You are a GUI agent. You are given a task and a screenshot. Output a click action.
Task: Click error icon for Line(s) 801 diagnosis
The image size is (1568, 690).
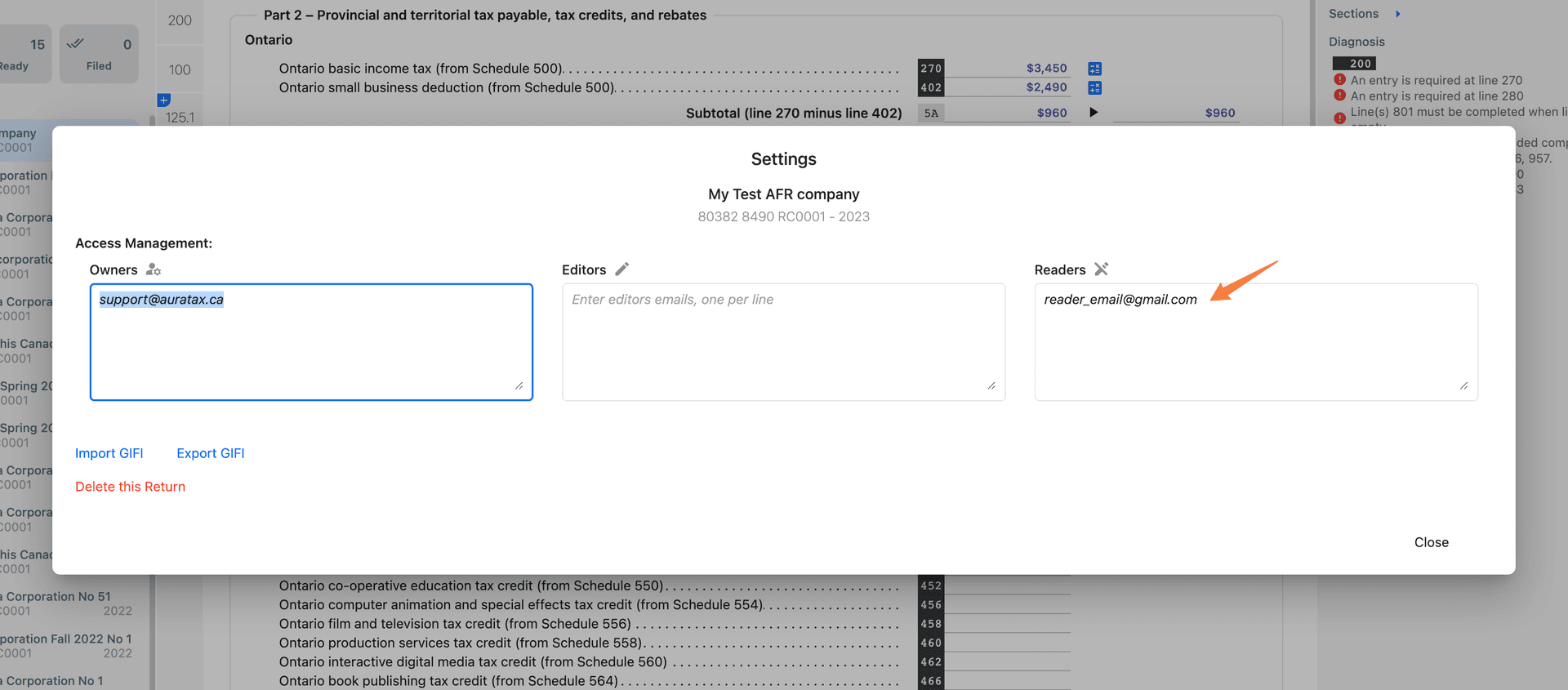[1339, 118]
